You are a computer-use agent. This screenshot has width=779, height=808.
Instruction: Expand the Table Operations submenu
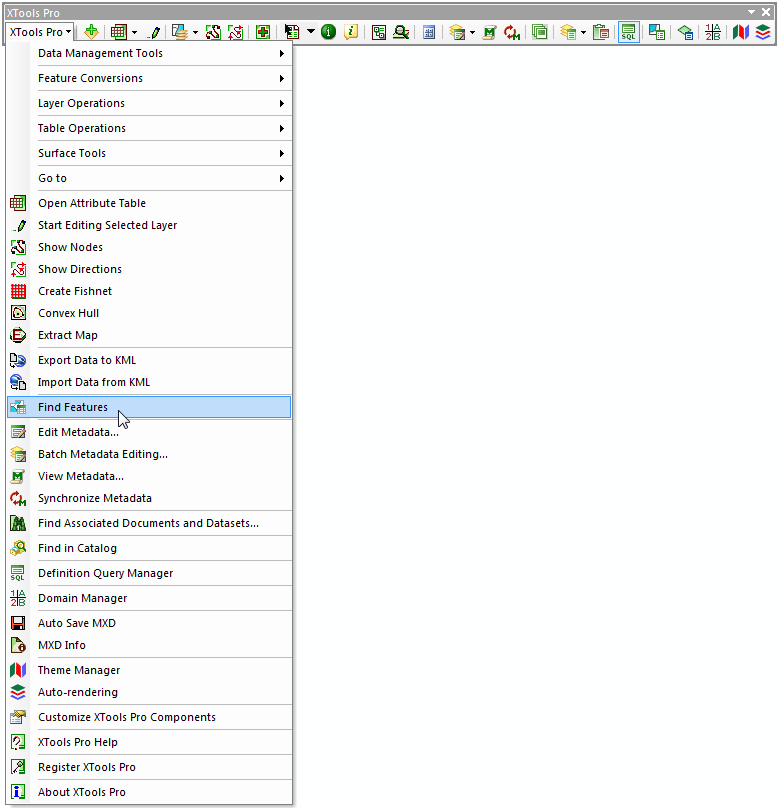coord(149,128)
